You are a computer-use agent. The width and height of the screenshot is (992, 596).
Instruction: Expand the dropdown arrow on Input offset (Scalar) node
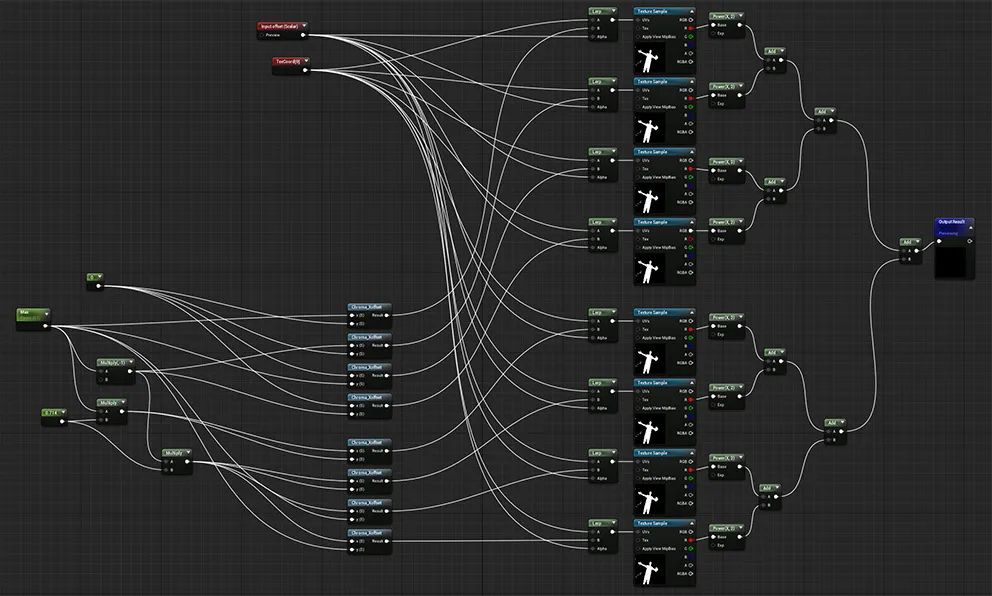click(304, 26)
